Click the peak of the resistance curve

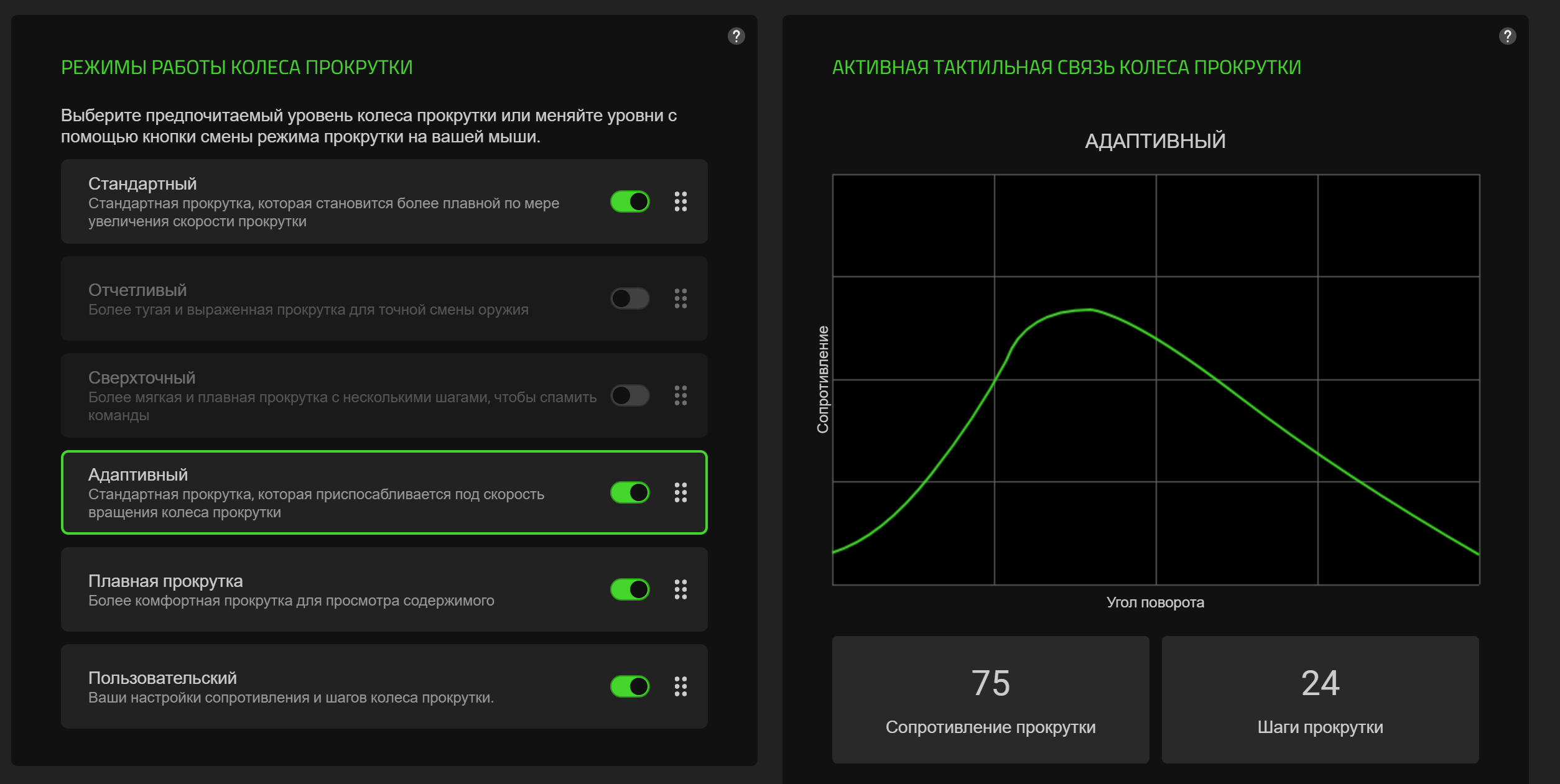click(1089, 310)
